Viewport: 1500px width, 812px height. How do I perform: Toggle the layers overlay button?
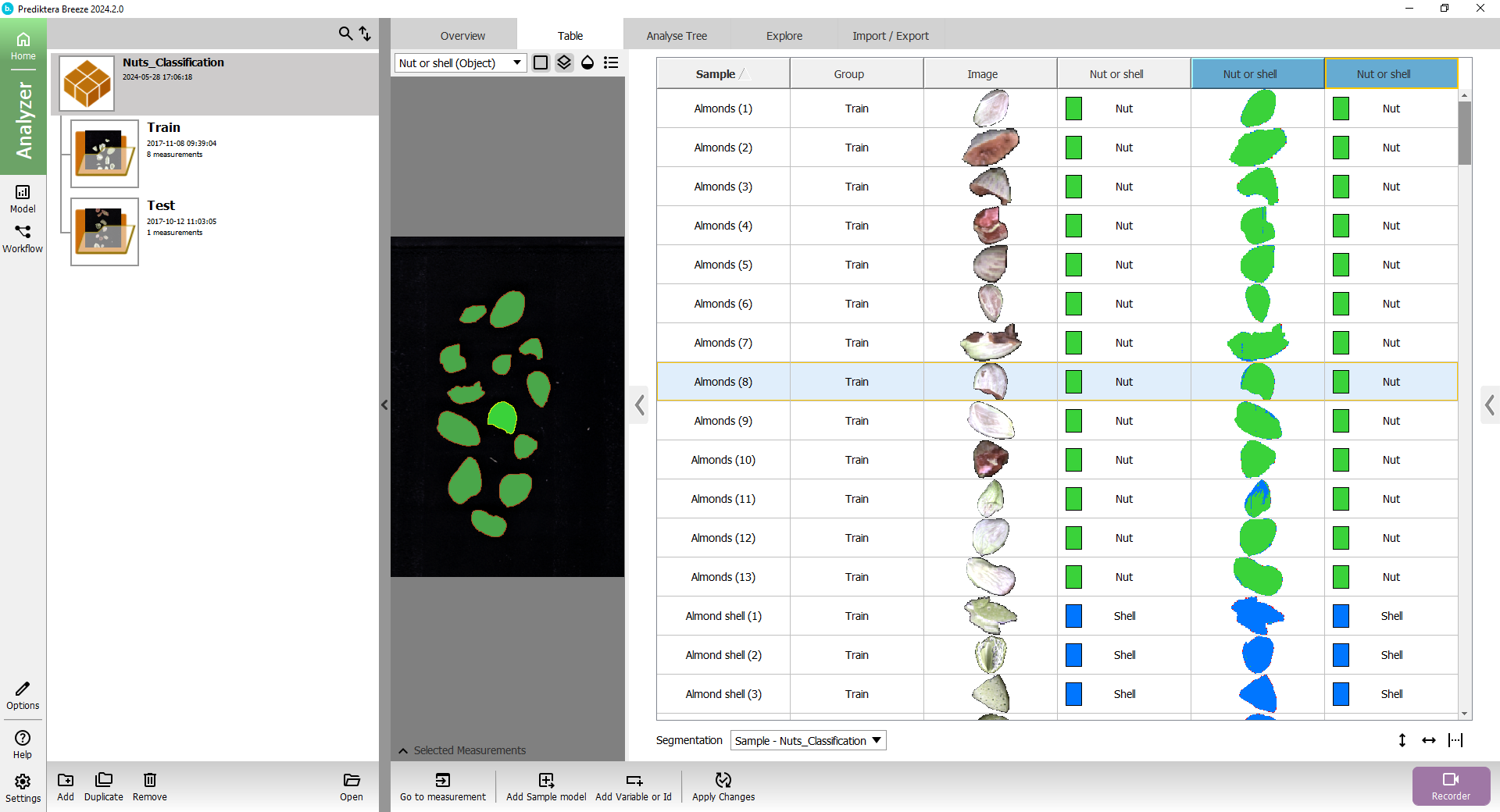tap(564, 62)
